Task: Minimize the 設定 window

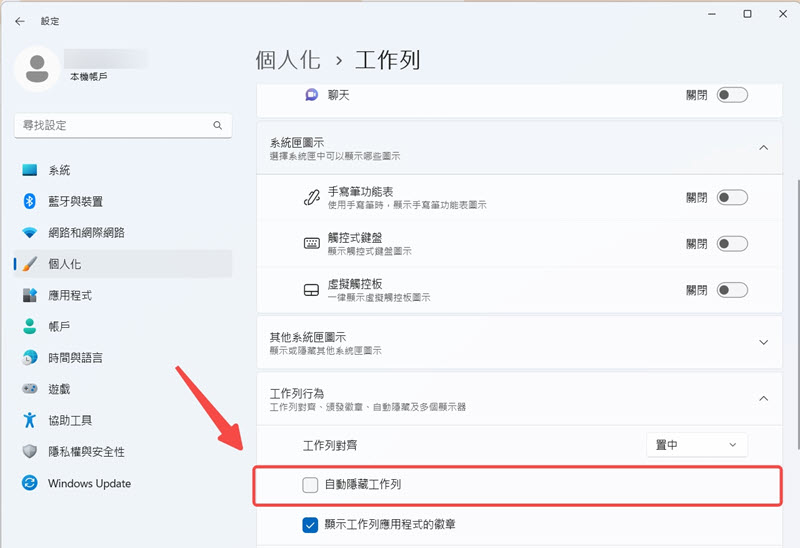Action: [712, 14]
